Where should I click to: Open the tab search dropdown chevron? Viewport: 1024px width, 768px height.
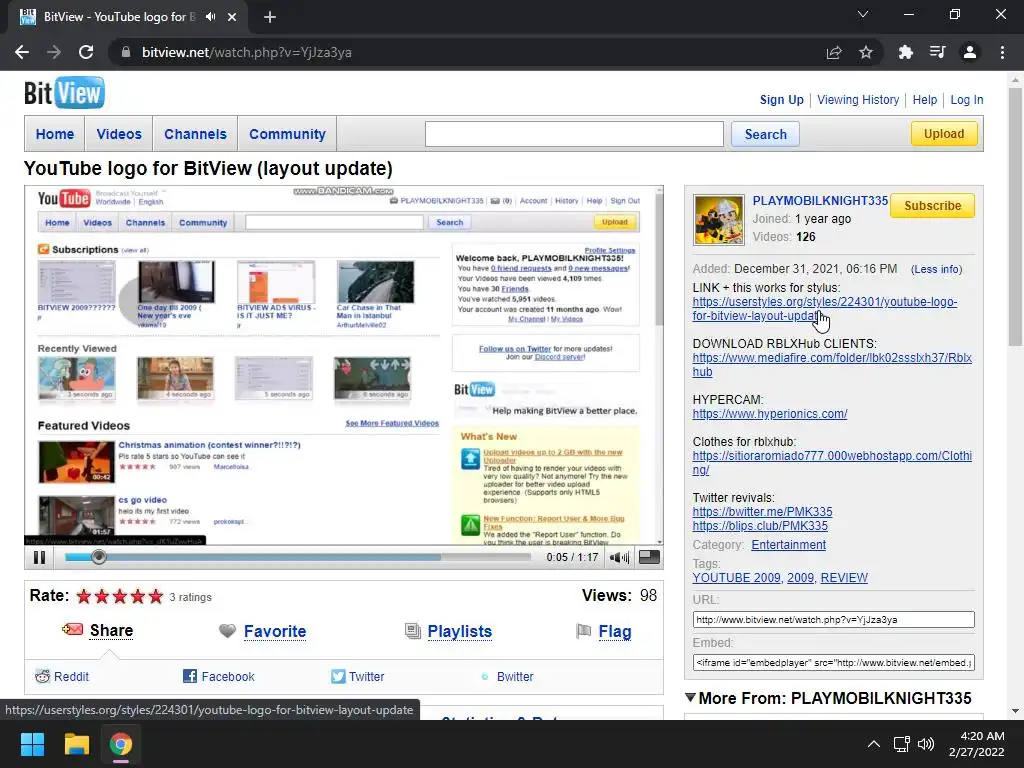863,14
